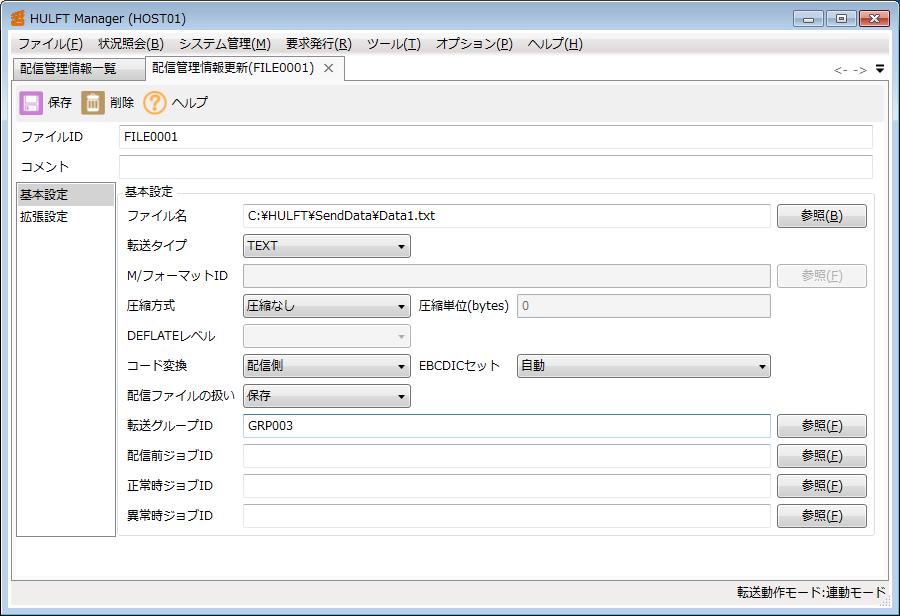Open the tab list dropdown arrow
The image size is (900, 616).
[x=880, y=69]
